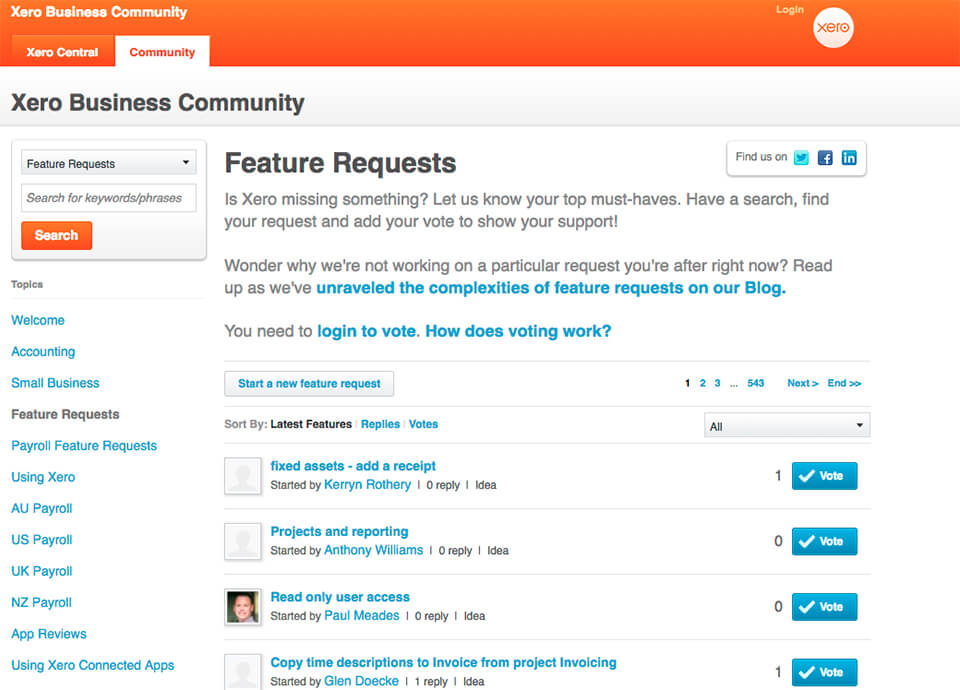960x690 pixels.
Task: Vote for Projects and reporting request
Action: click(x=824, y=541)
